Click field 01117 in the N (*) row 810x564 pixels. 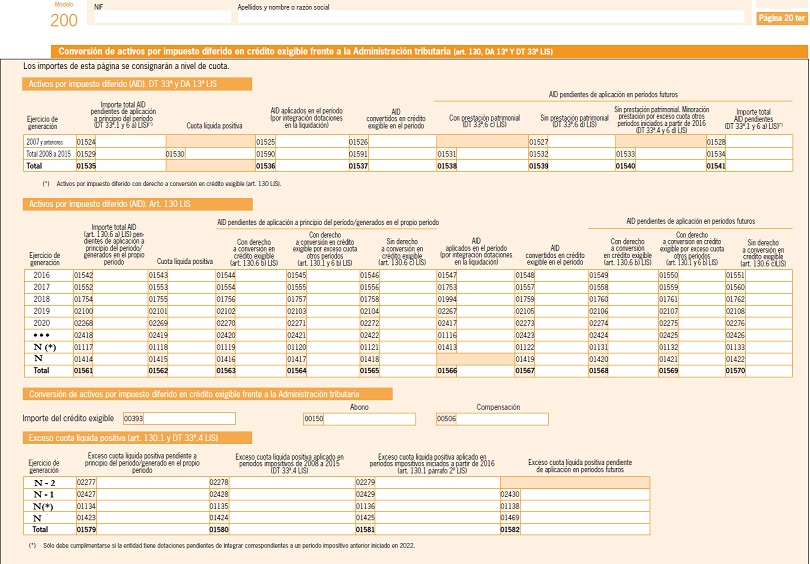[120, 347]
